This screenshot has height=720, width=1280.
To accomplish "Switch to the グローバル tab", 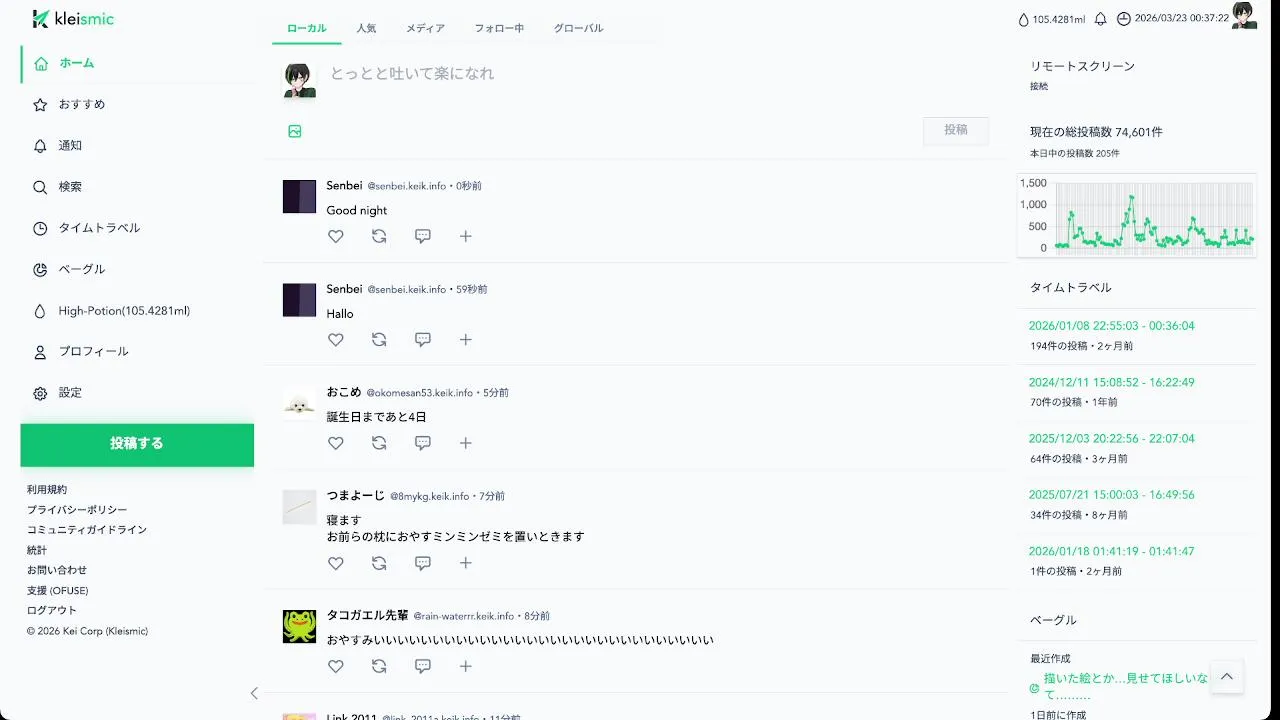I will pos(578,28).
